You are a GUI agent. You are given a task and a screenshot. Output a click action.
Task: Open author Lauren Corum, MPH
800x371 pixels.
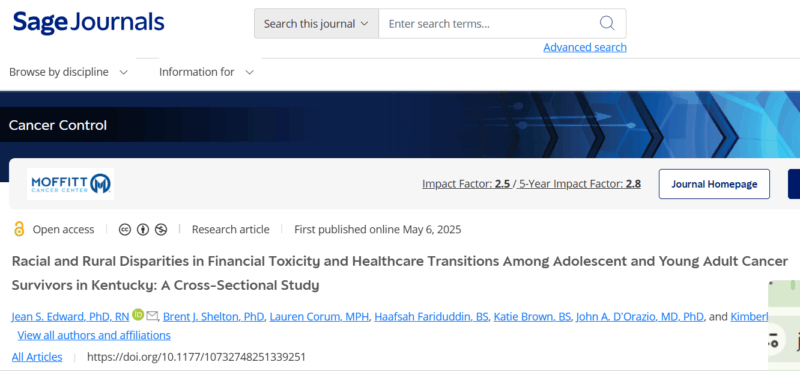pyautogui.click(x=319, y=317)
